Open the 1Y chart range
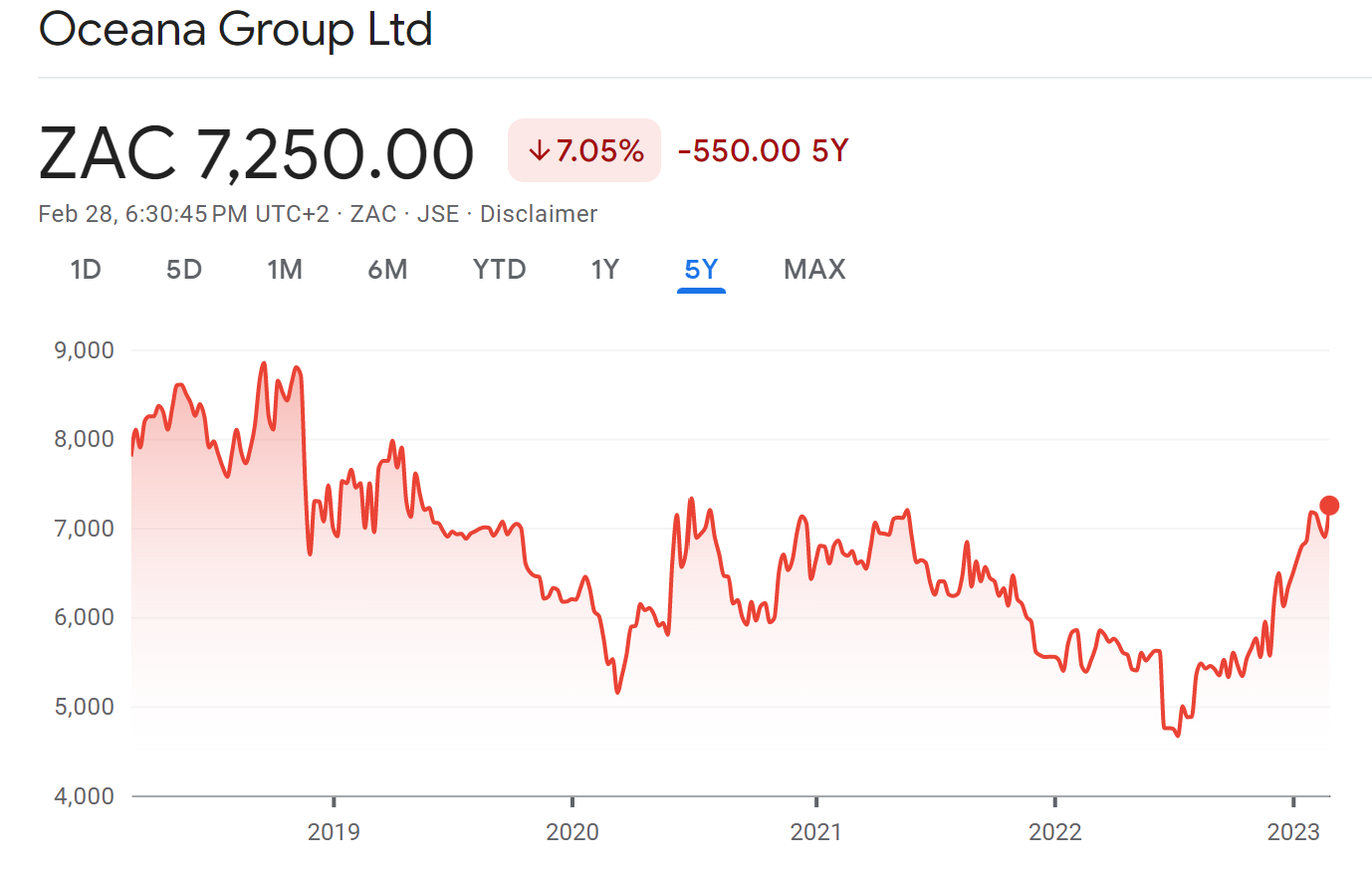This screenshot has height=874, width=1372. (x=605, y=270)
